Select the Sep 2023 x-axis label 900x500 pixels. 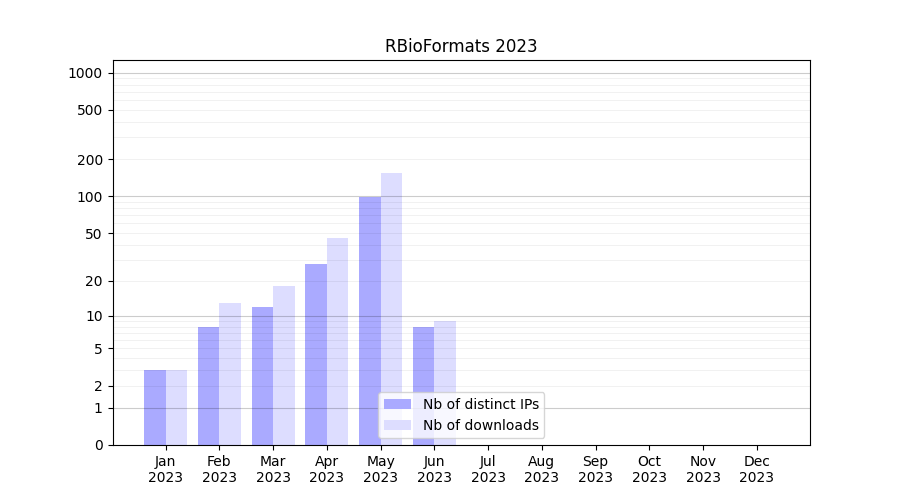(595, 469)
